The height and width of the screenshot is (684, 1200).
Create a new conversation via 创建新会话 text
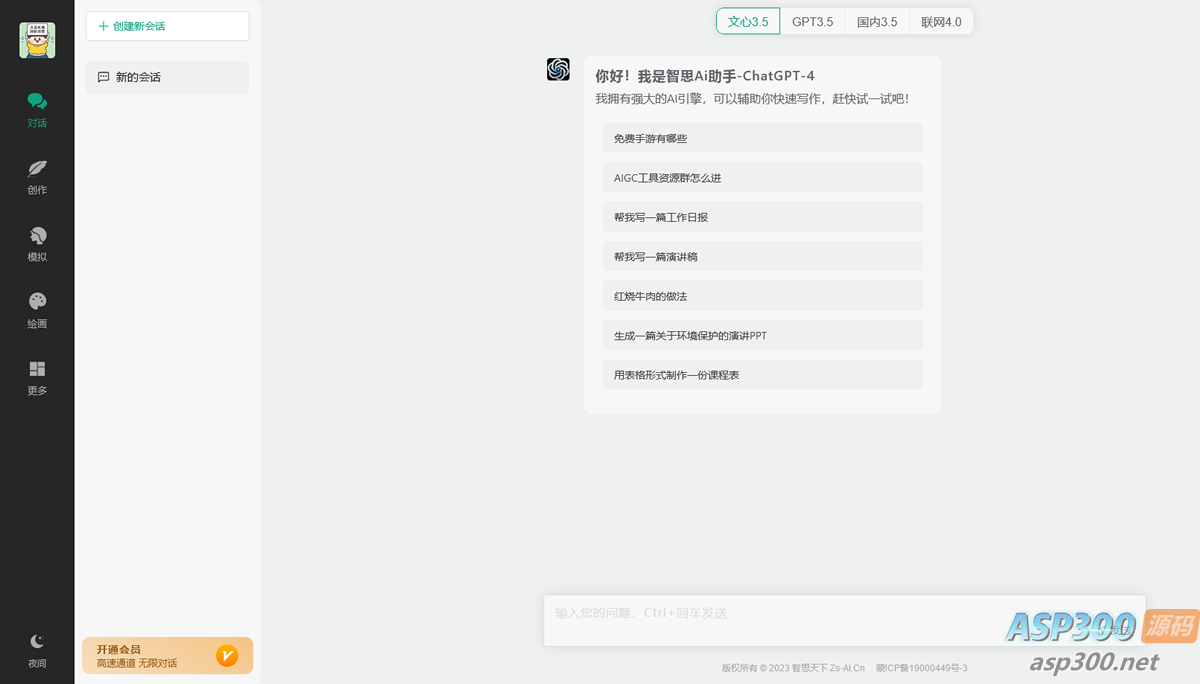(x=139, y=26)
